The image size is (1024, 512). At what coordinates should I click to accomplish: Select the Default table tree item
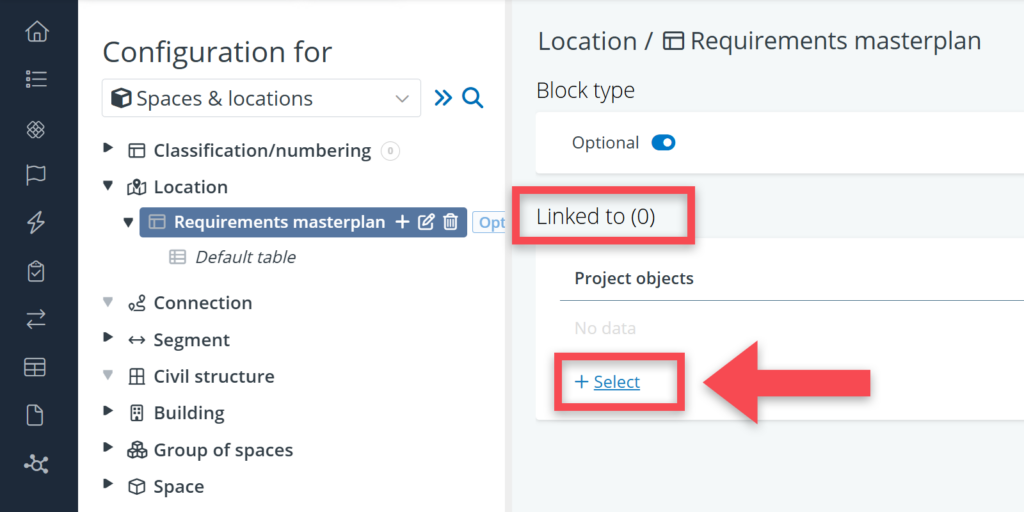[x=245, y=257]
